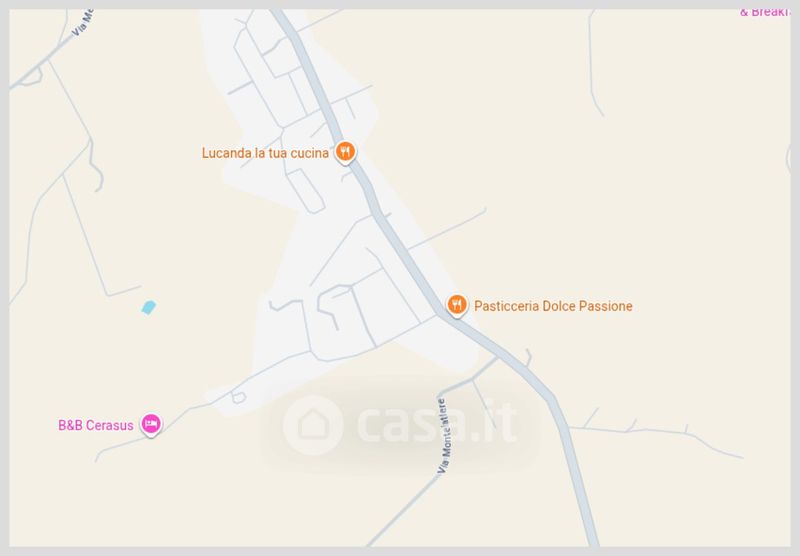Viewport: 800px width, 556px height.
Task: Select the Via Montelatiere street name label
Action: click(443, 436)
